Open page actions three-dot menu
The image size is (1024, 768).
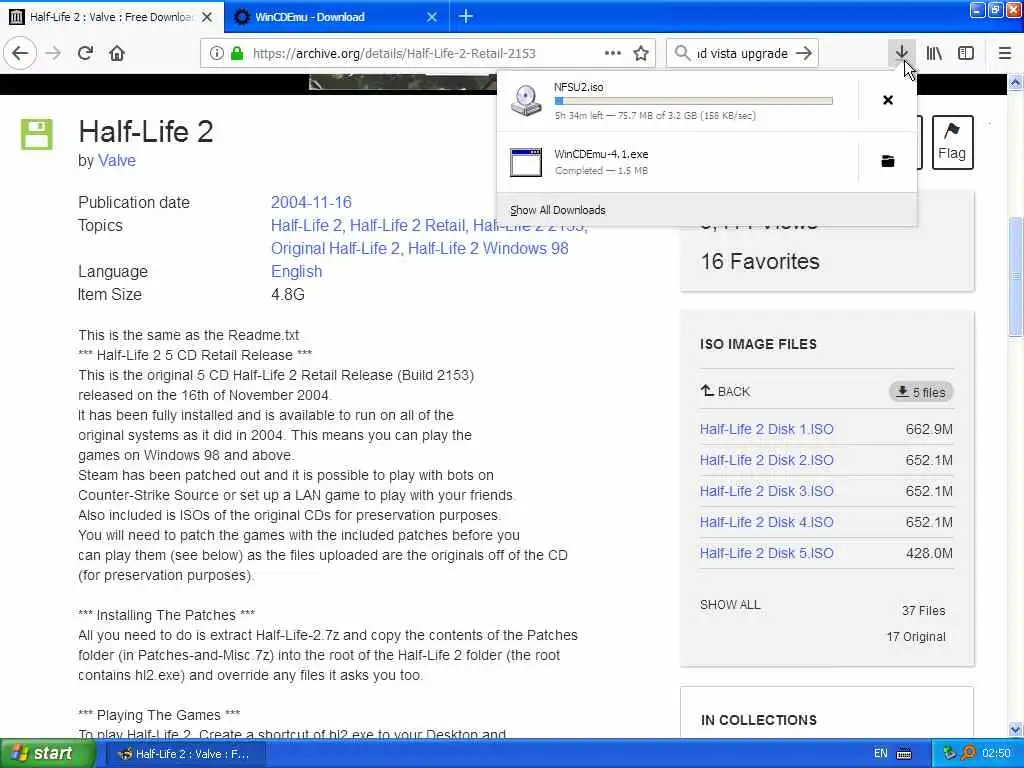tap(613, 53)
